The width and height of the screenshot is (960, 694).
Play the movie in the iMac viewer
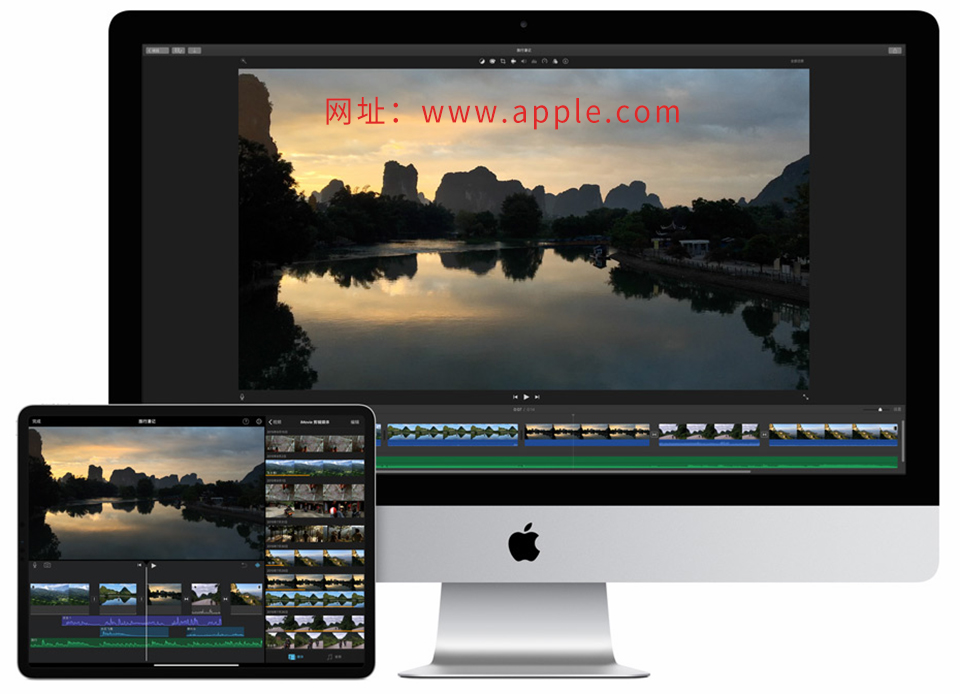click(526, 397)
